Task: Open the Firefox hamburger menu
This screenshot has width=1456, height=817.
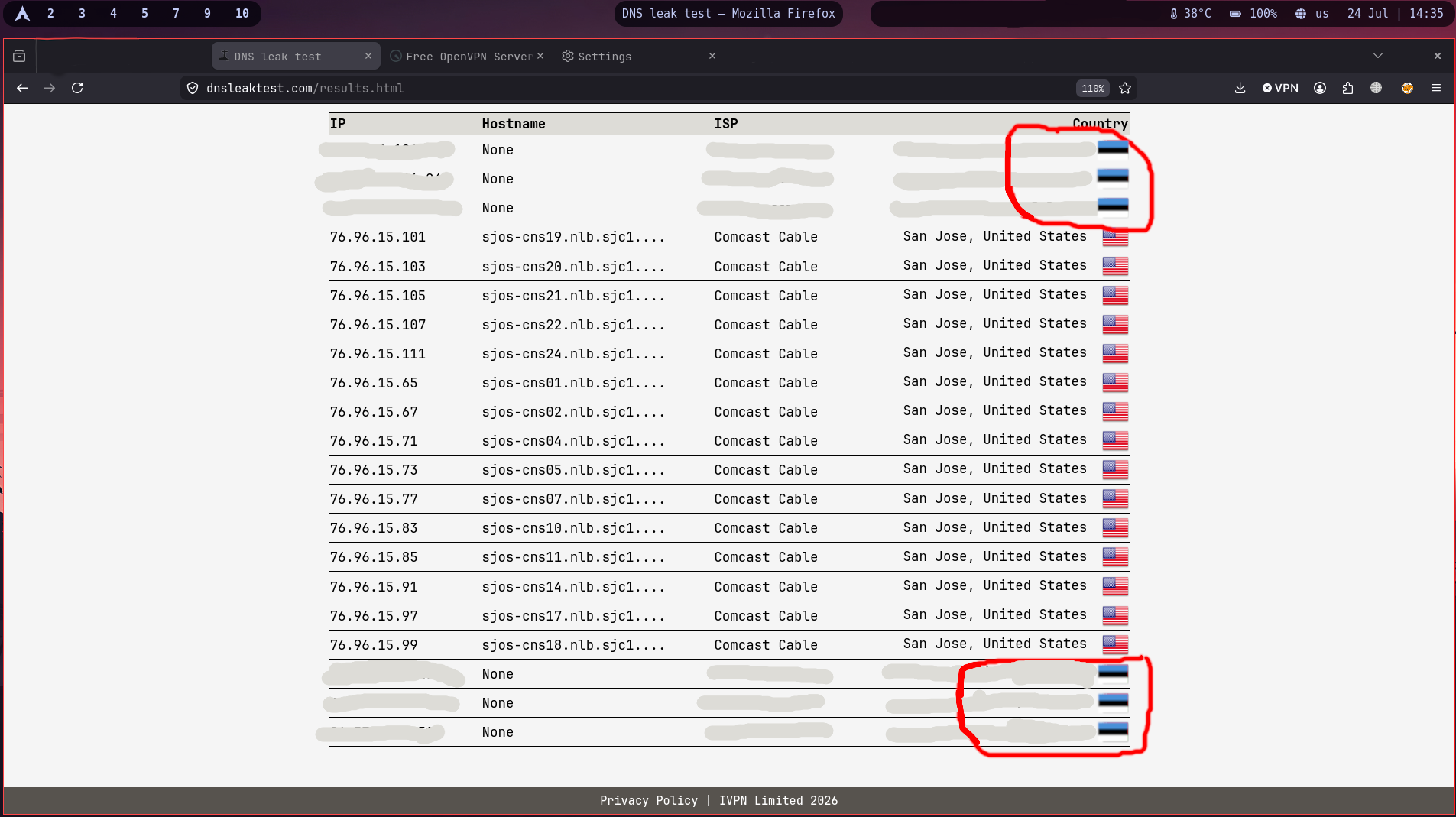Action: point(1436,88)
